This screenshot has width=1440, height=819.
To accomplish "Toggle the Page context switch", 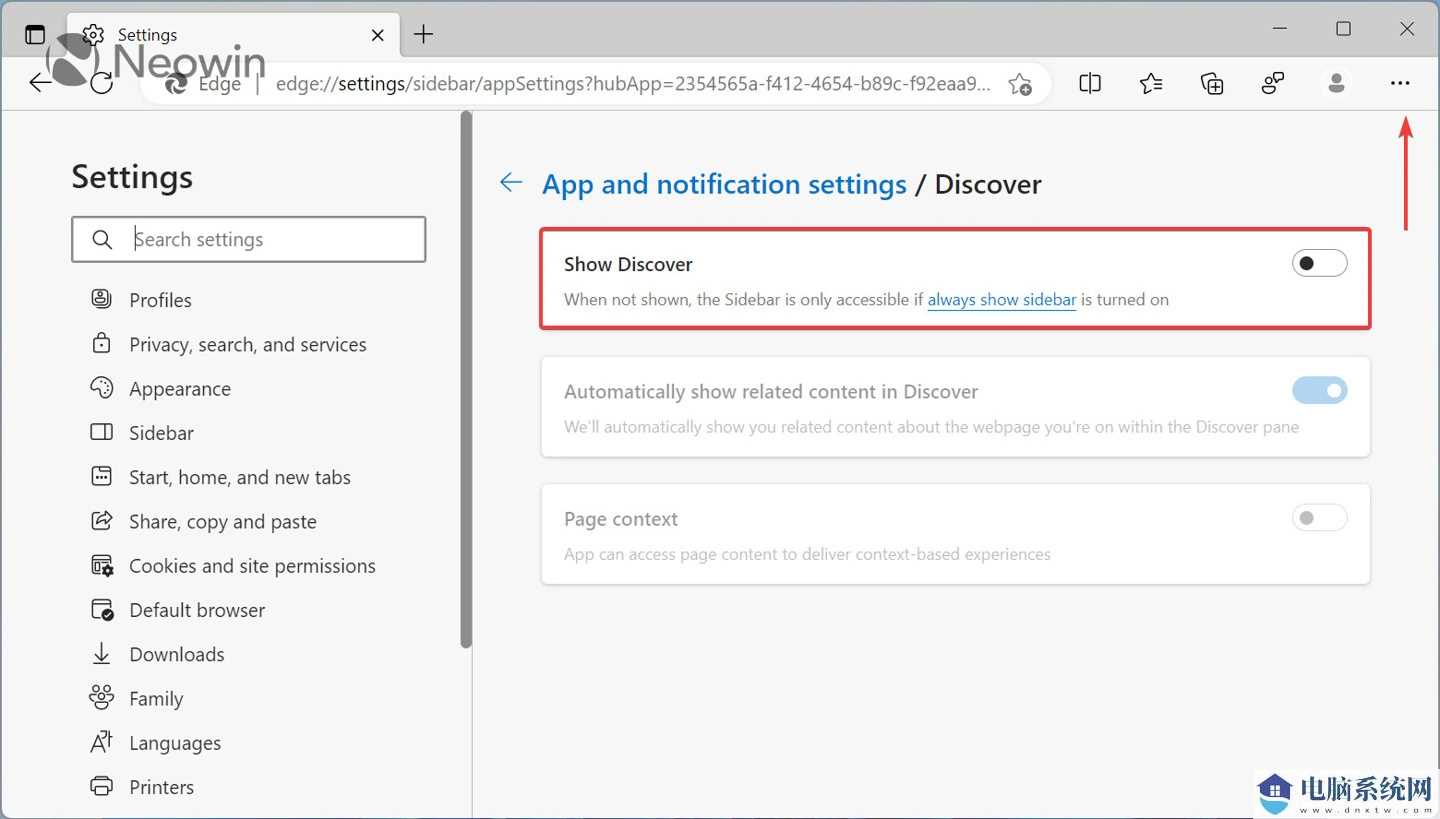I will click(1319, 518).
